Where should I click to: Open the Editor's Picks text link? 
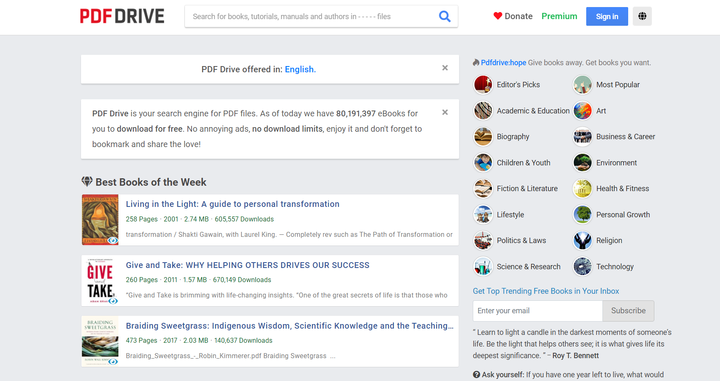518,85
